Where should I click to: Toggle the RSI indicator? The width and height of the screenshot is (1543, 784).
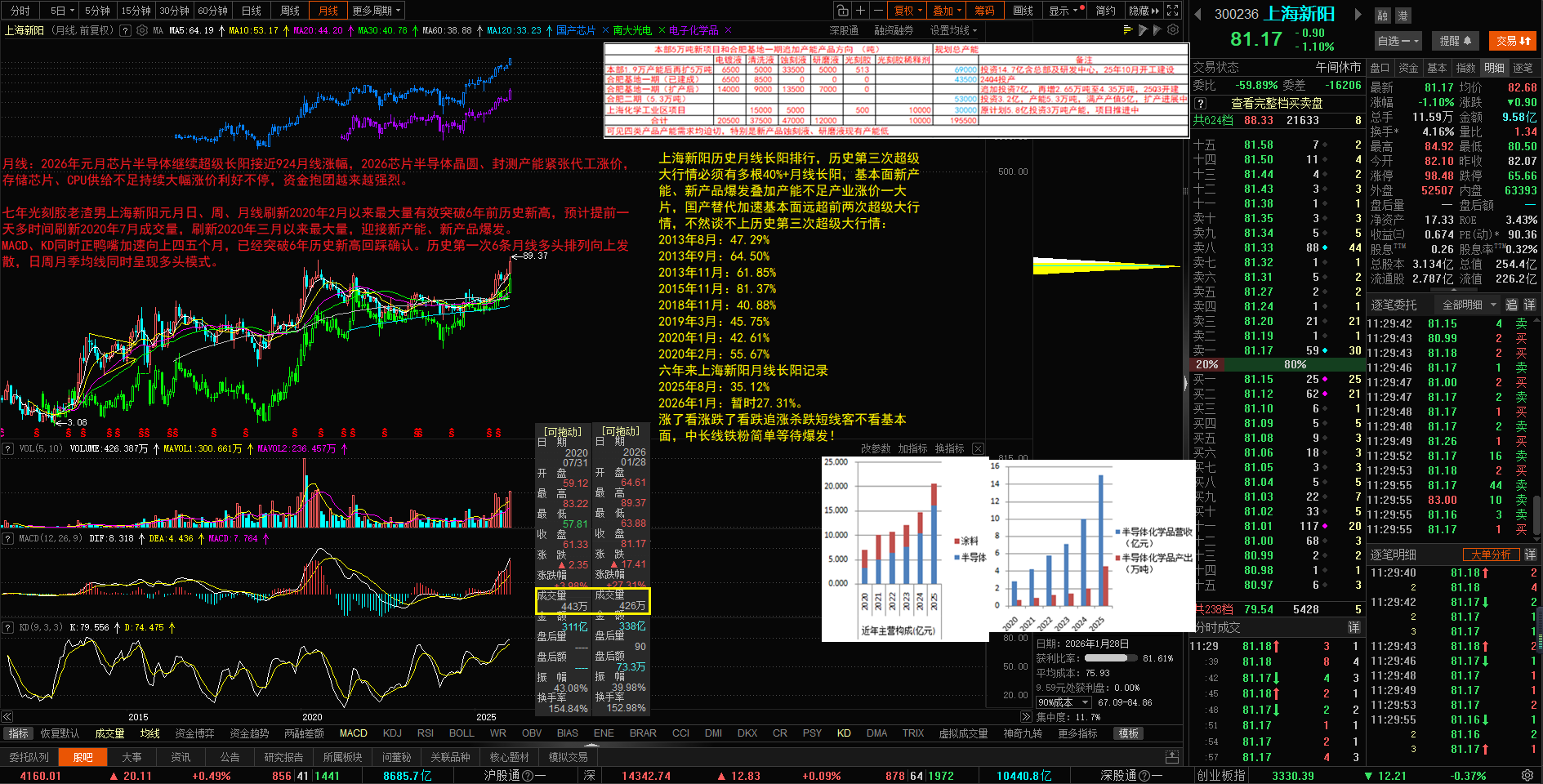click(x=426, y=733)
